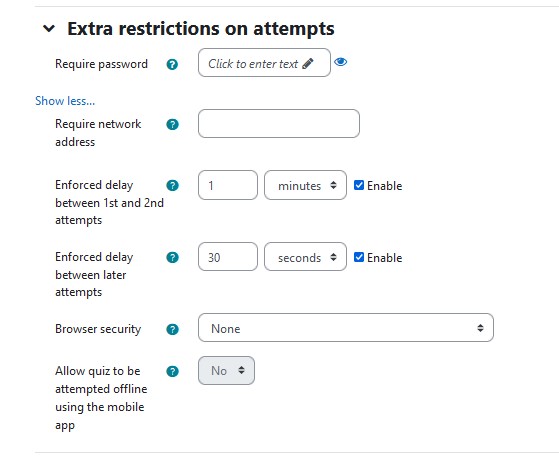Open help for Require password
559x462 pixels.
172,65
